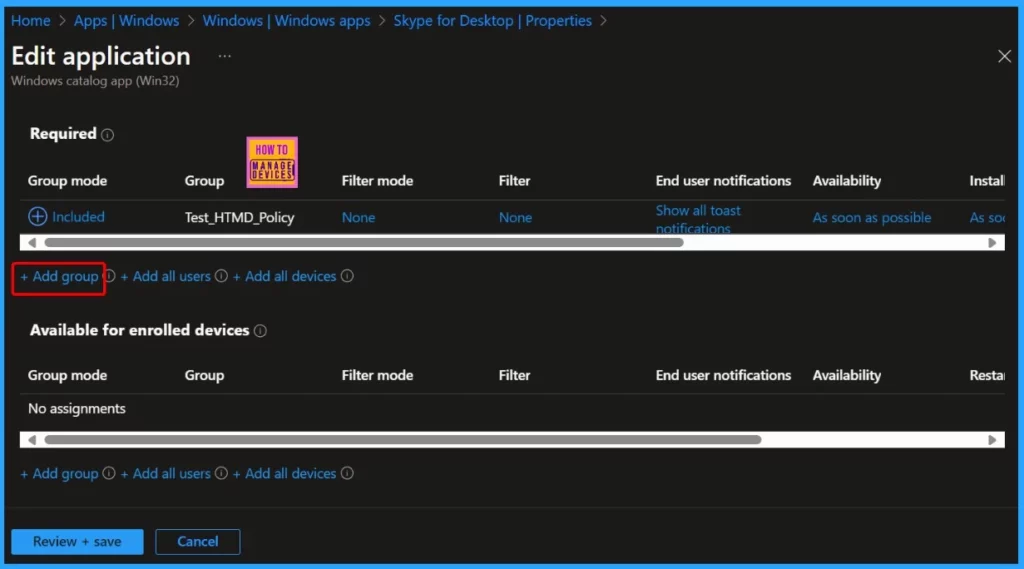Screen dimensions: 1024x569
Task: Click Available table Group column header
Action: pyautogui.click(x=204, y=376)
